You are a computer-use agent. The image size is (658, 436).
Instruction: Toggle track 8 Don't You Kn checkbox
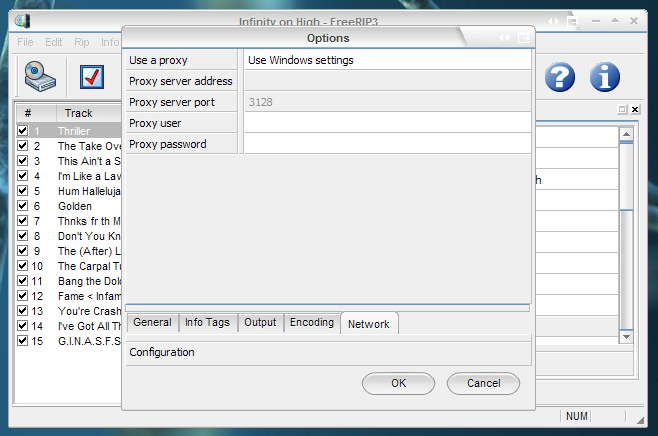click(x=23, y=235)
